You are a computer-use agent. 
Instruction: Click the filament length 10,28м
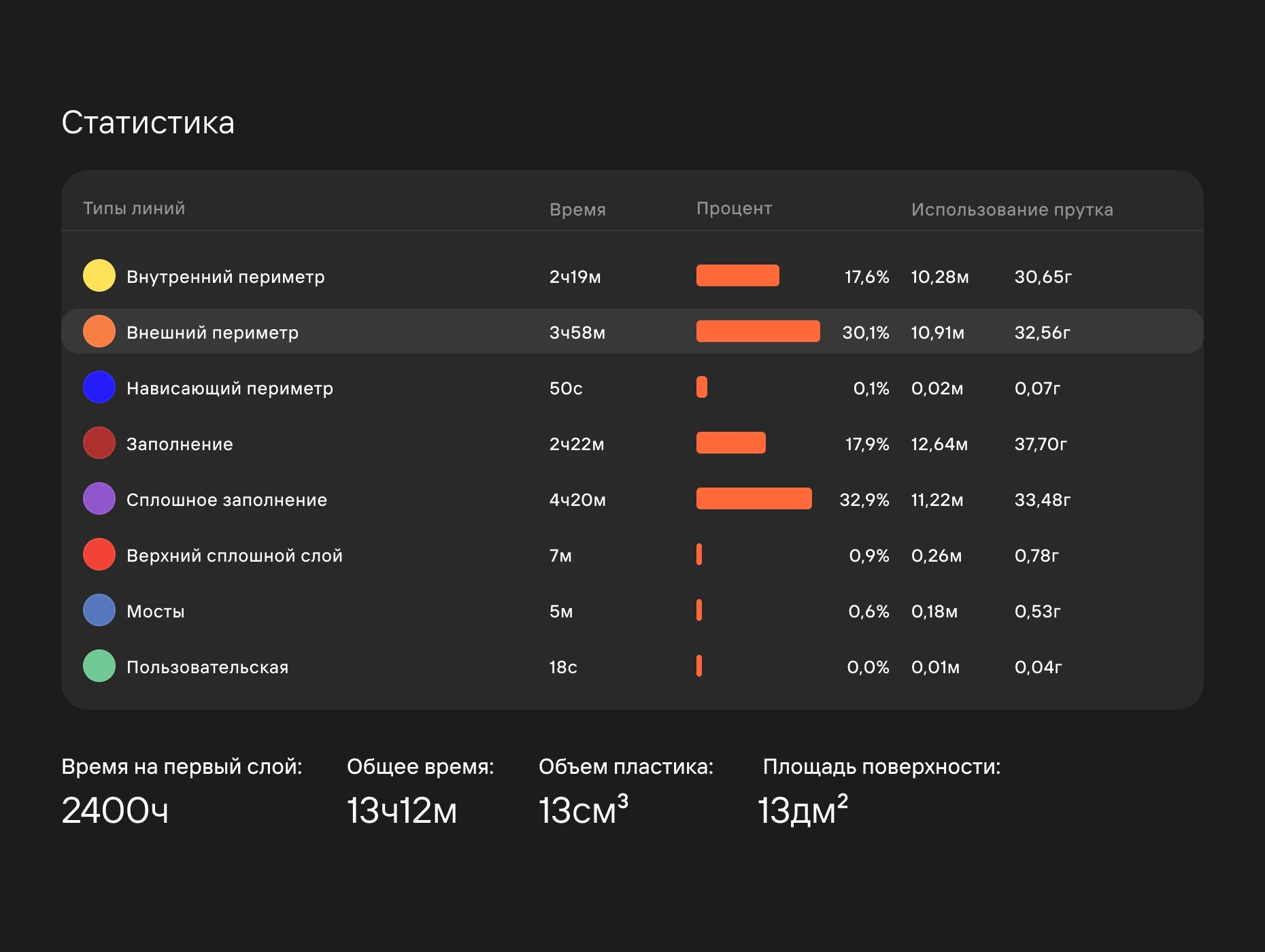pos(940,277)
